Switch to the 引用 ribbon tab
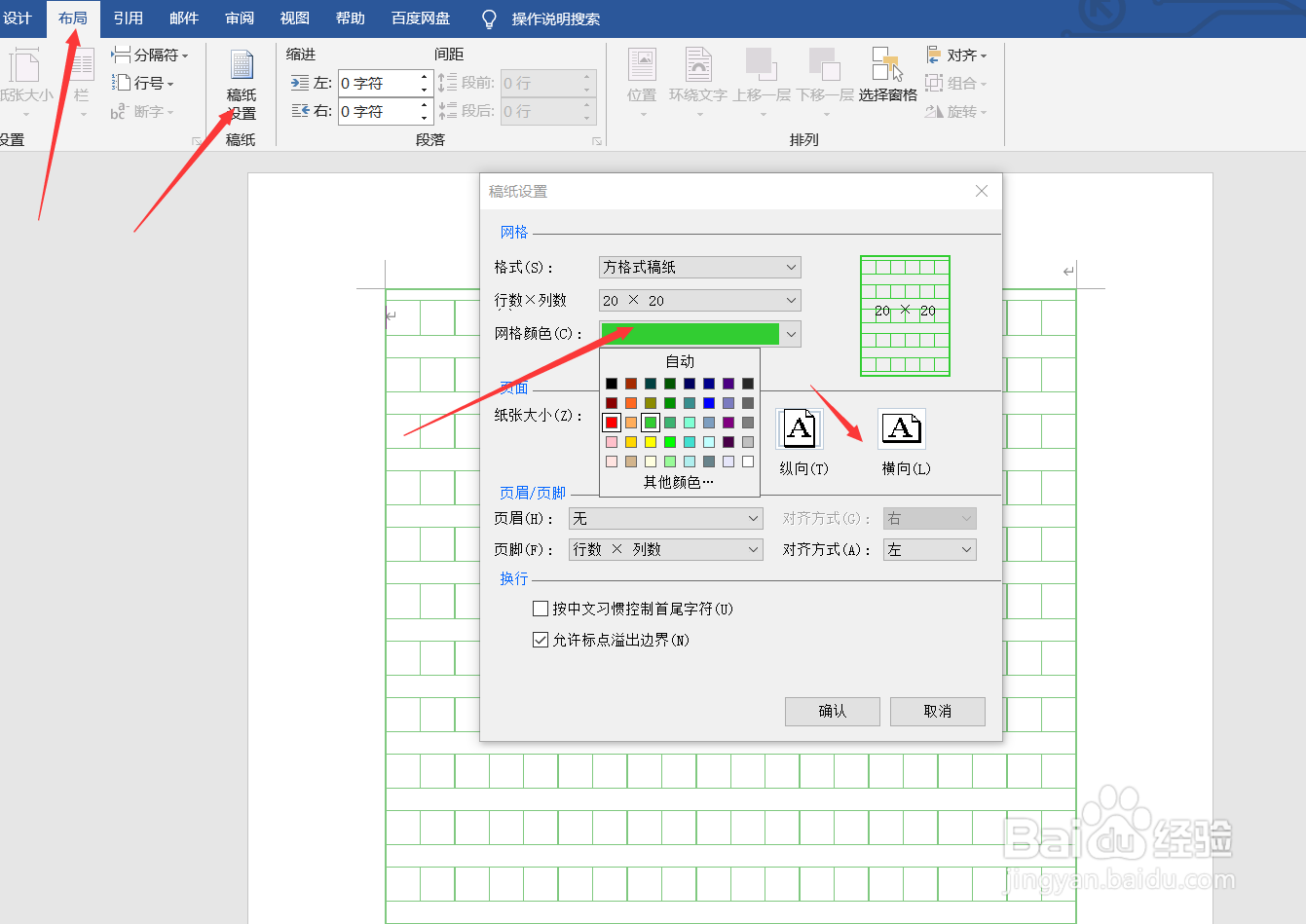1306x924 pixels. [128, 18]
